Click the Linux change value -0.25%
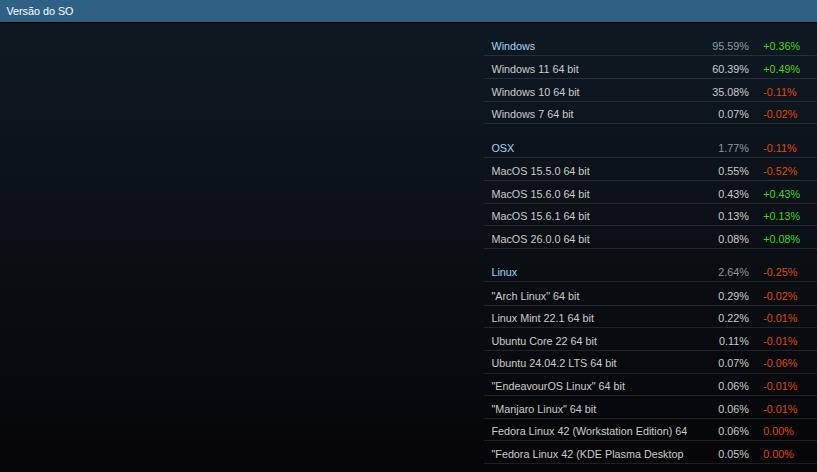817x472 pixels. 780,272
